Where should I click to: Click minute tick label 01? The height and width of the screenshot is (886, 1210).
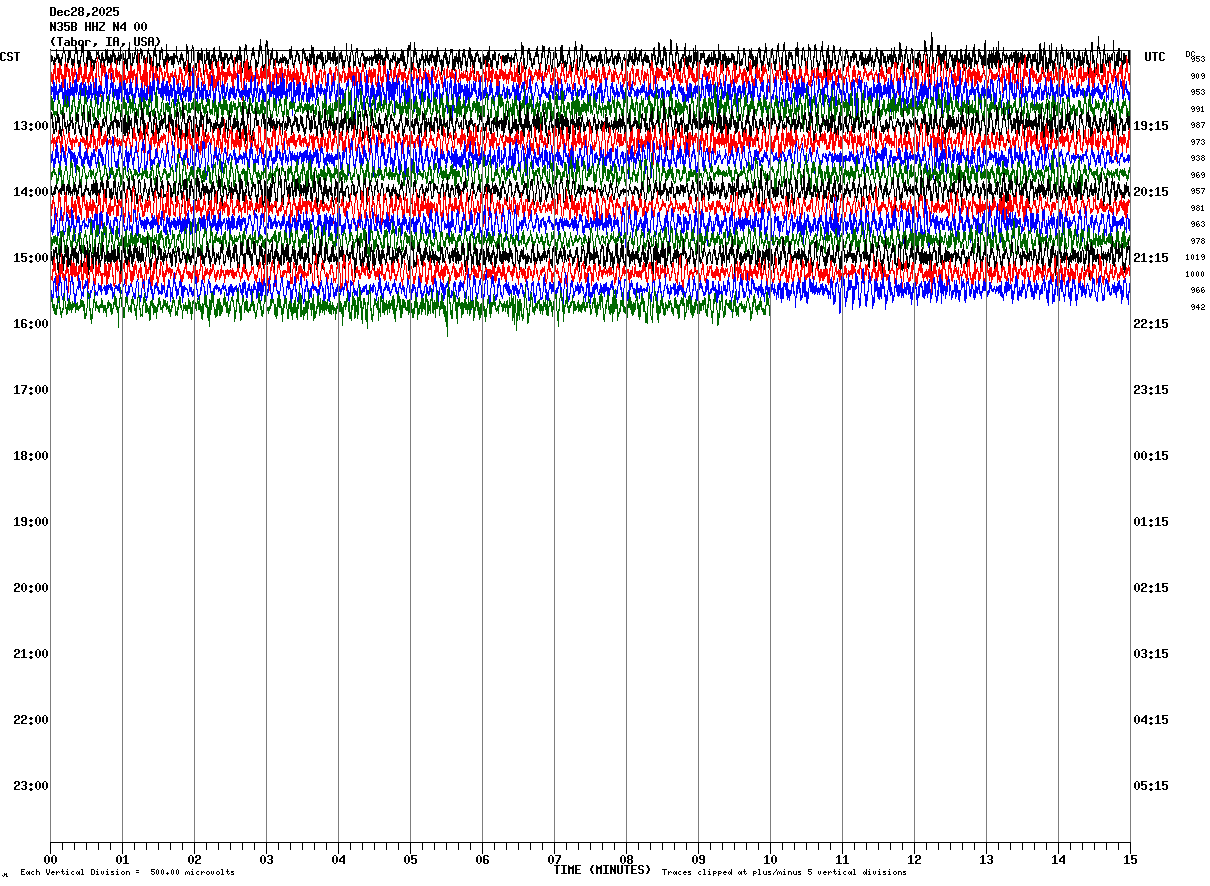[x=123, y=860]
